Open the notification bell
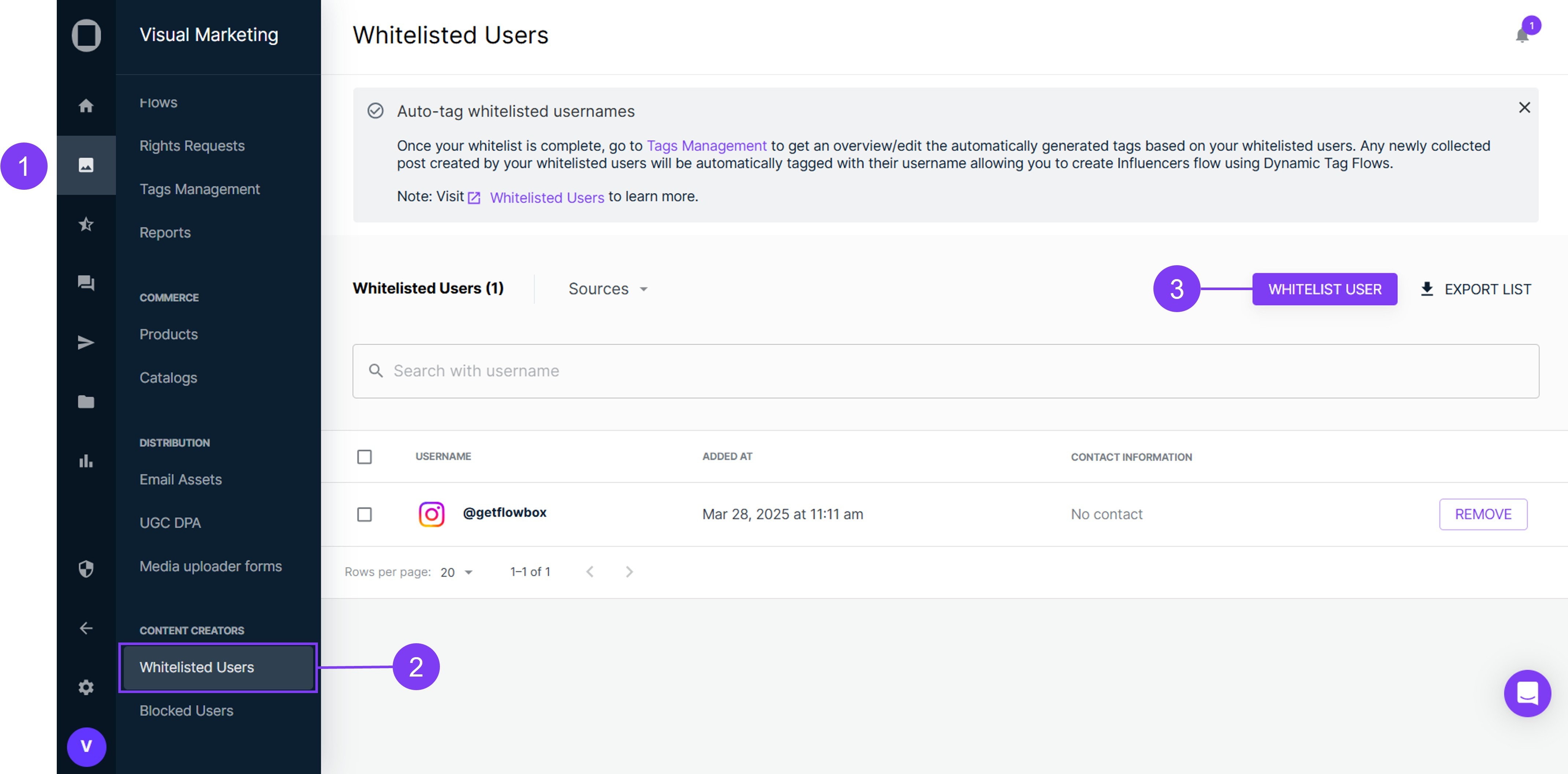The image size is (1568, 774). coord(1522,35)
